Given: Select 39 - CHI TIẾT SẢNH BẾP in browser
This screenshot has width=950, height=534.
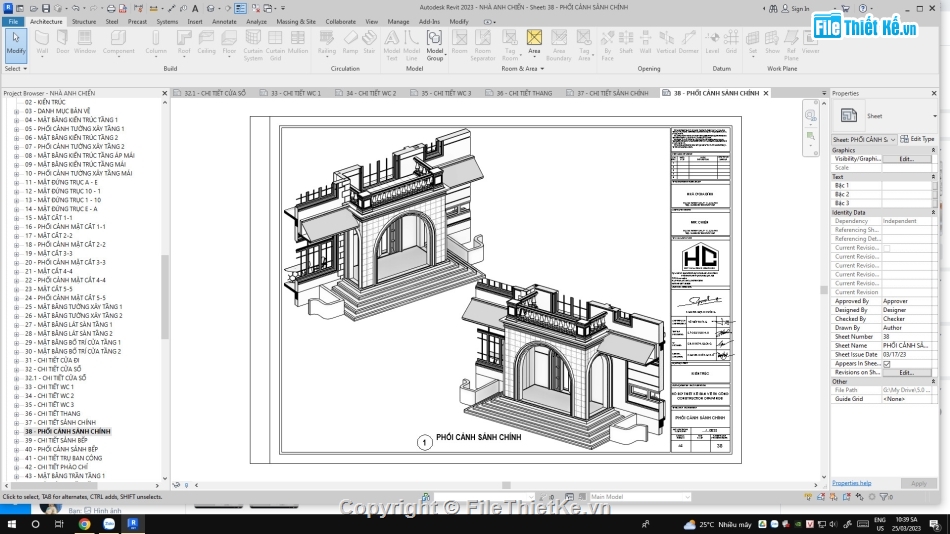Looking at the screenshot, I should click(x=56, y=441).
